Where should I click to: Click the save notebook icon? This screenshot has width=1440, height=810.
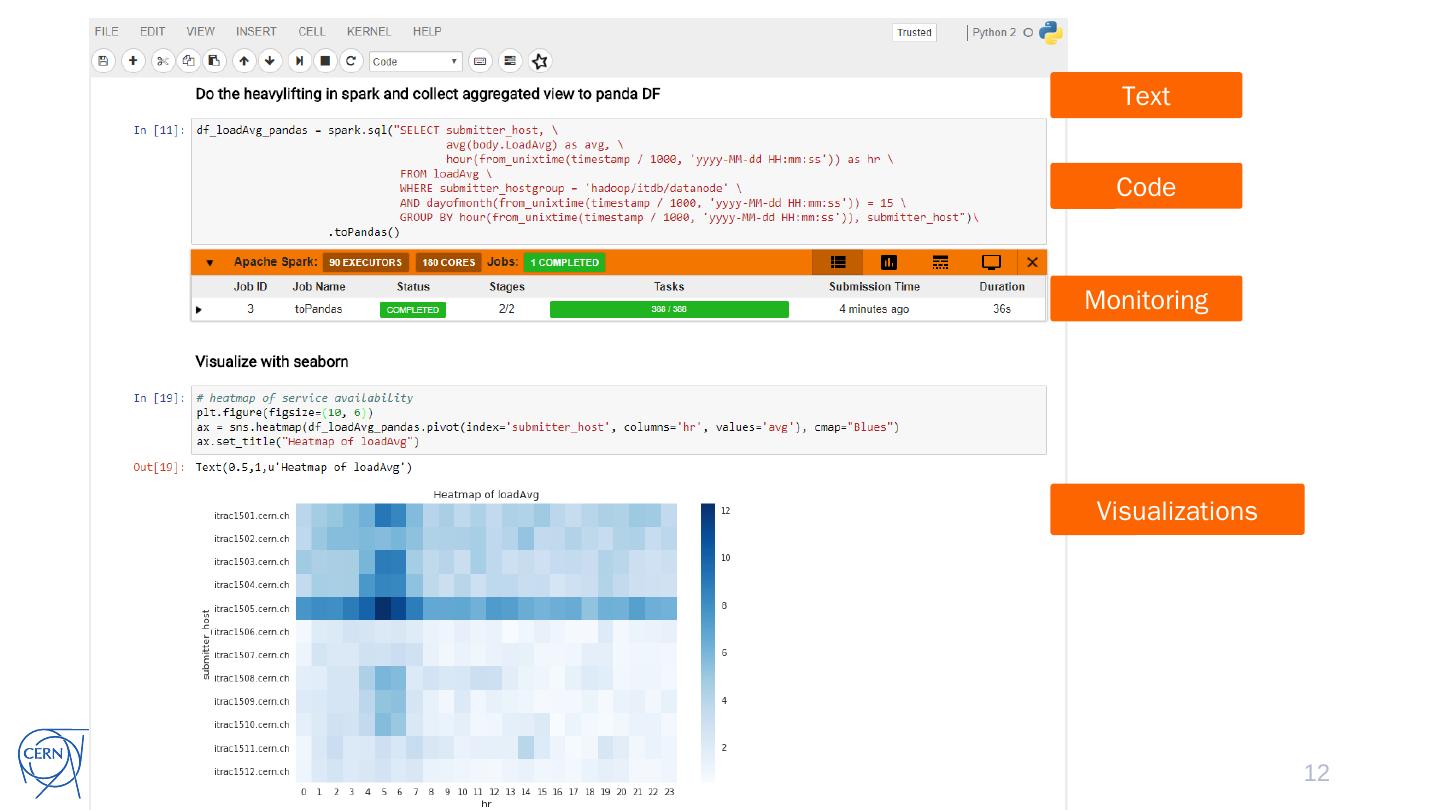[x=102, y=61]
